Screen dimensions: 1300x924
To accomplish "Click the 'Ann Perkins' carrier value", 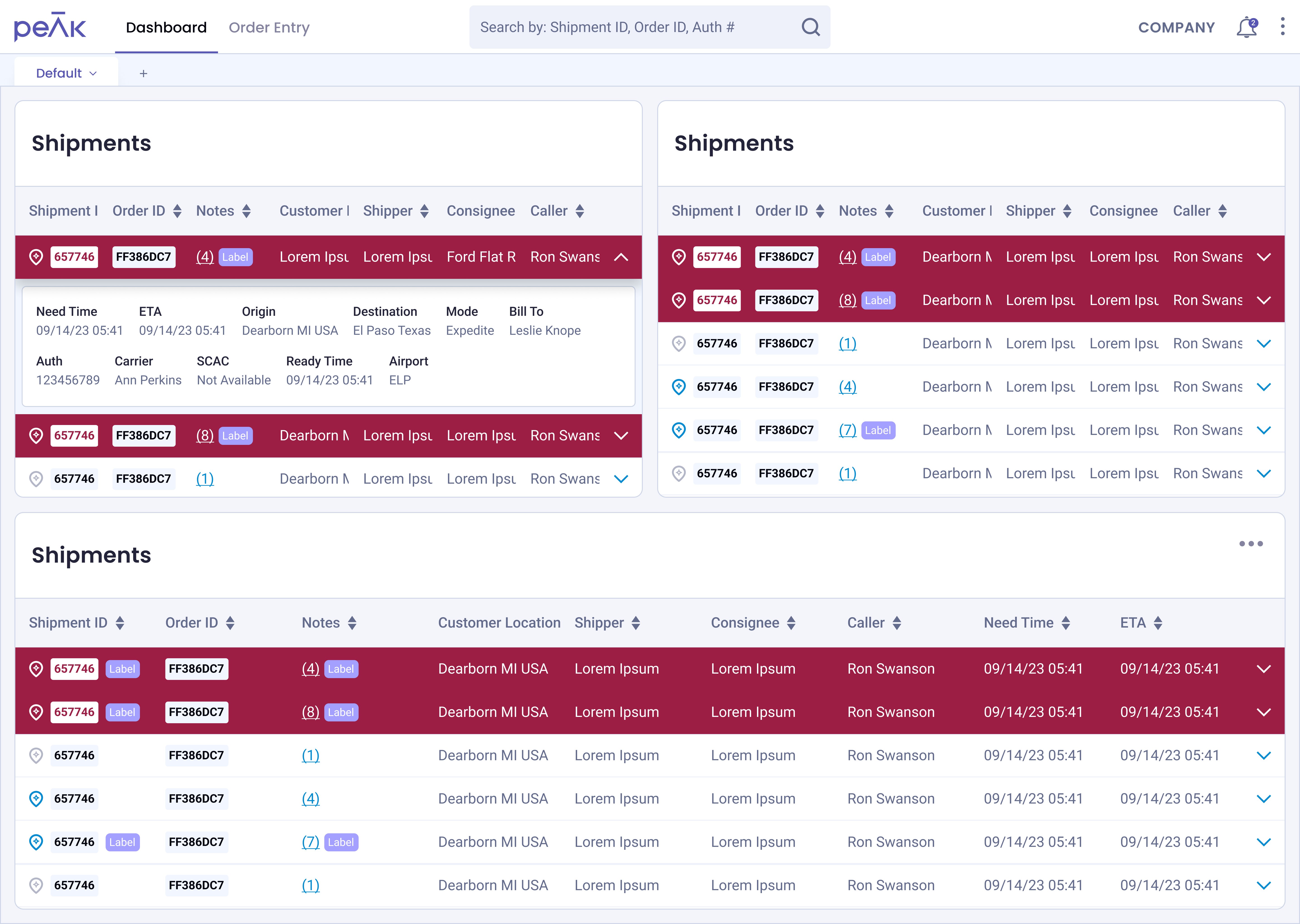I will pyautogui.click(x=148, y=380).
